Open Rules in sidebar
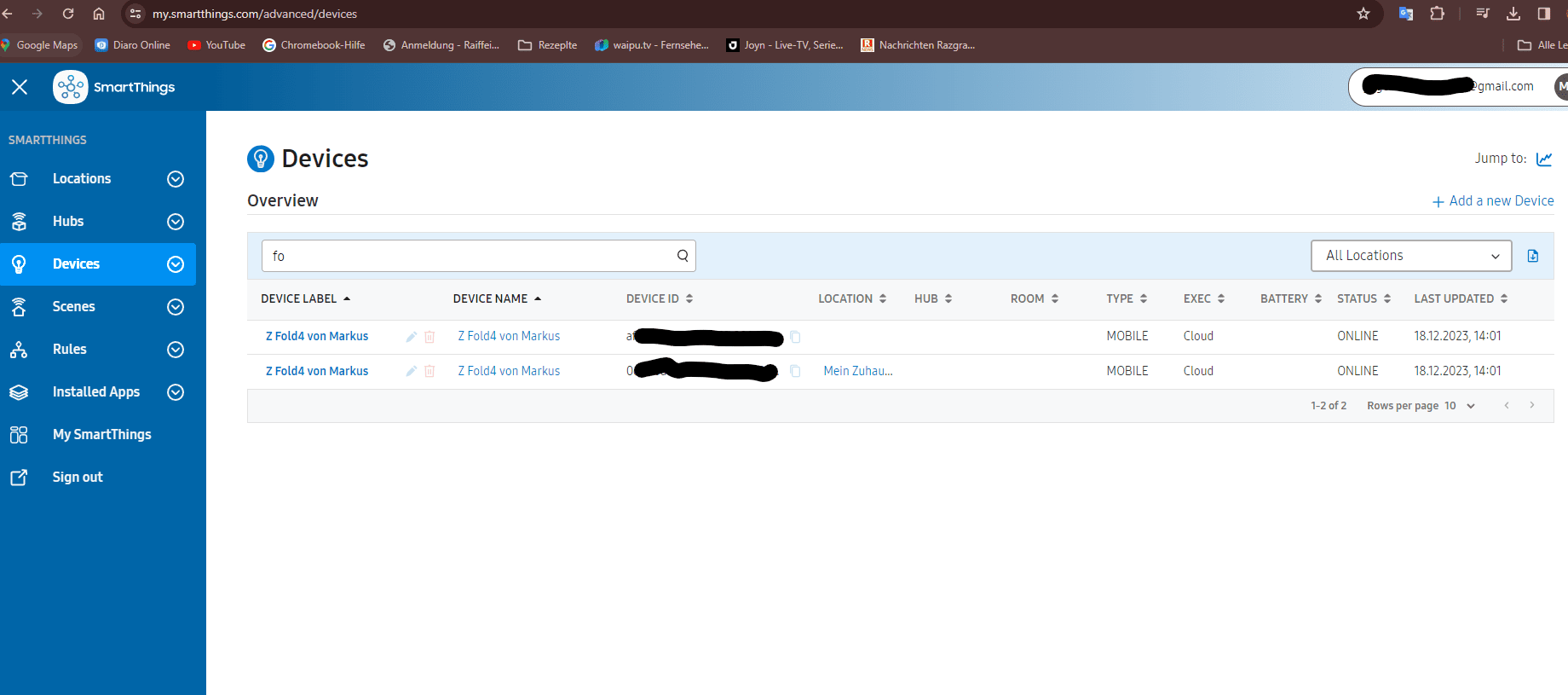This screenshot has height=695, width=1568. (x=70, y=350)
